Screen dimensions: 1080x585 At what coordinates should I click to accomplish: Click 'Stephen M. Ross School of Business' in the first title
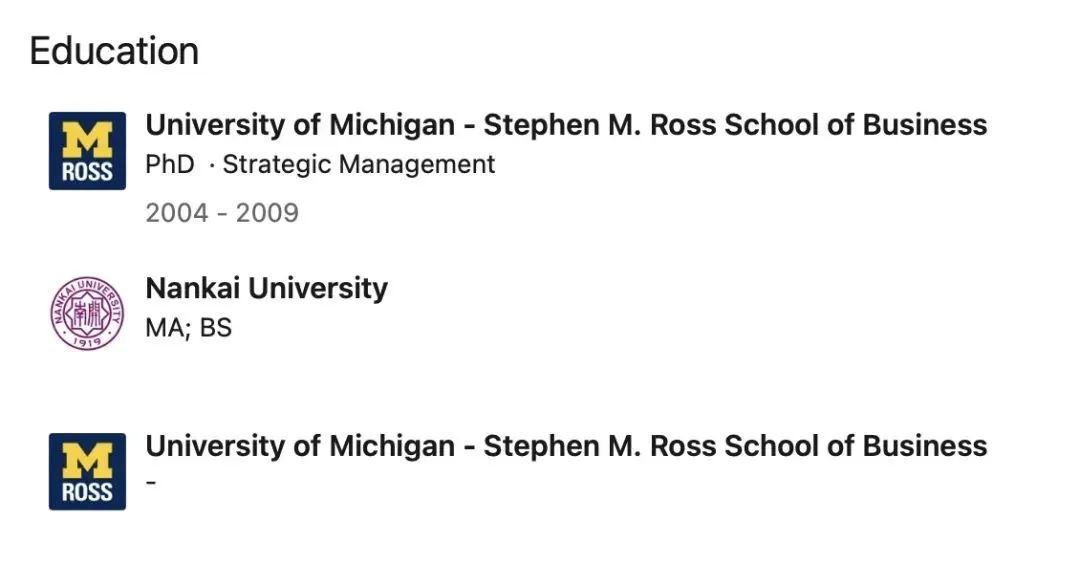click(x=736, y=125)
